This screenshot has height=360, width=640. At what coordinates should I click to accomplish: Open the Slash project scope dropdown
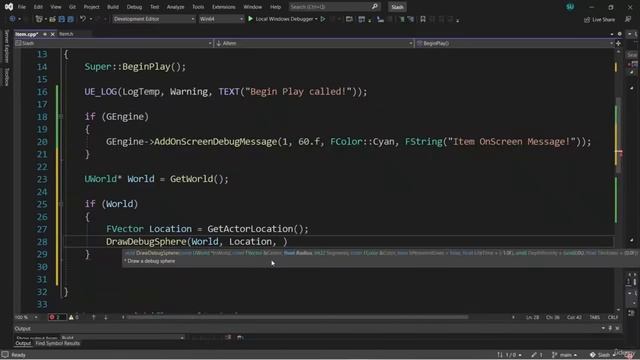coord(113,43)
